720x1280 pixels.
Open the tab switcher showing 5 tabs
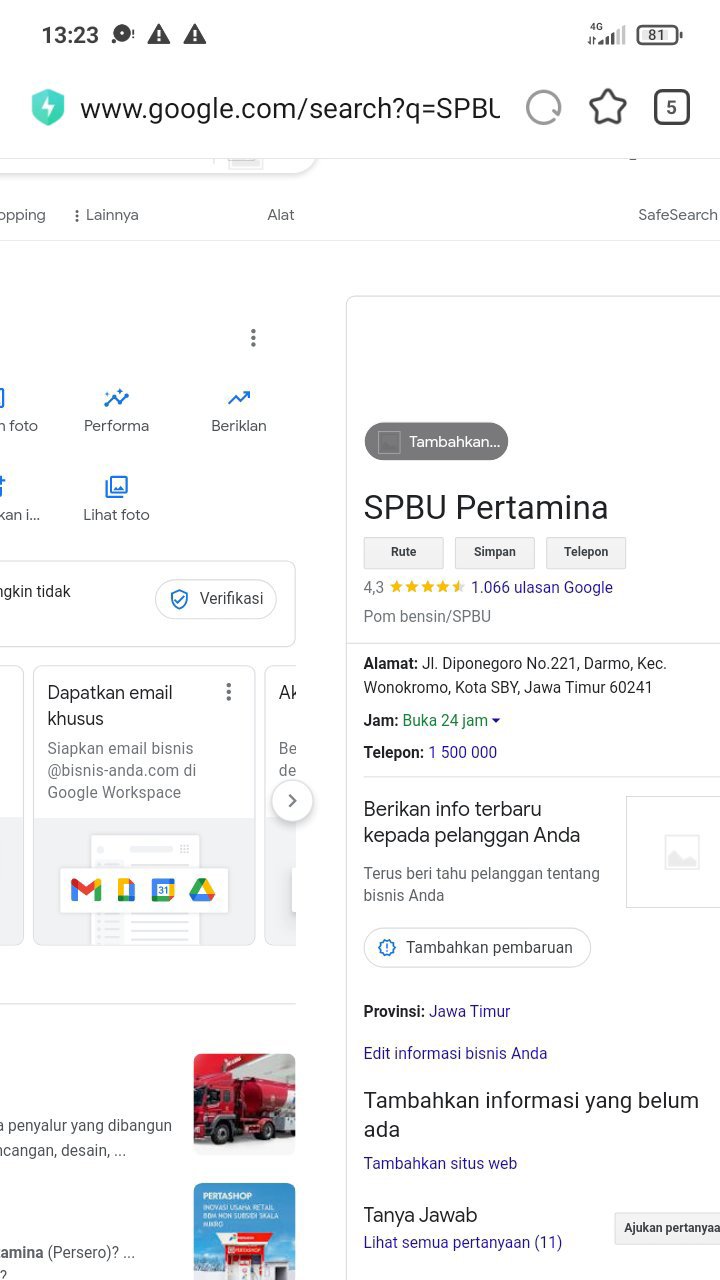pos(671,108)
